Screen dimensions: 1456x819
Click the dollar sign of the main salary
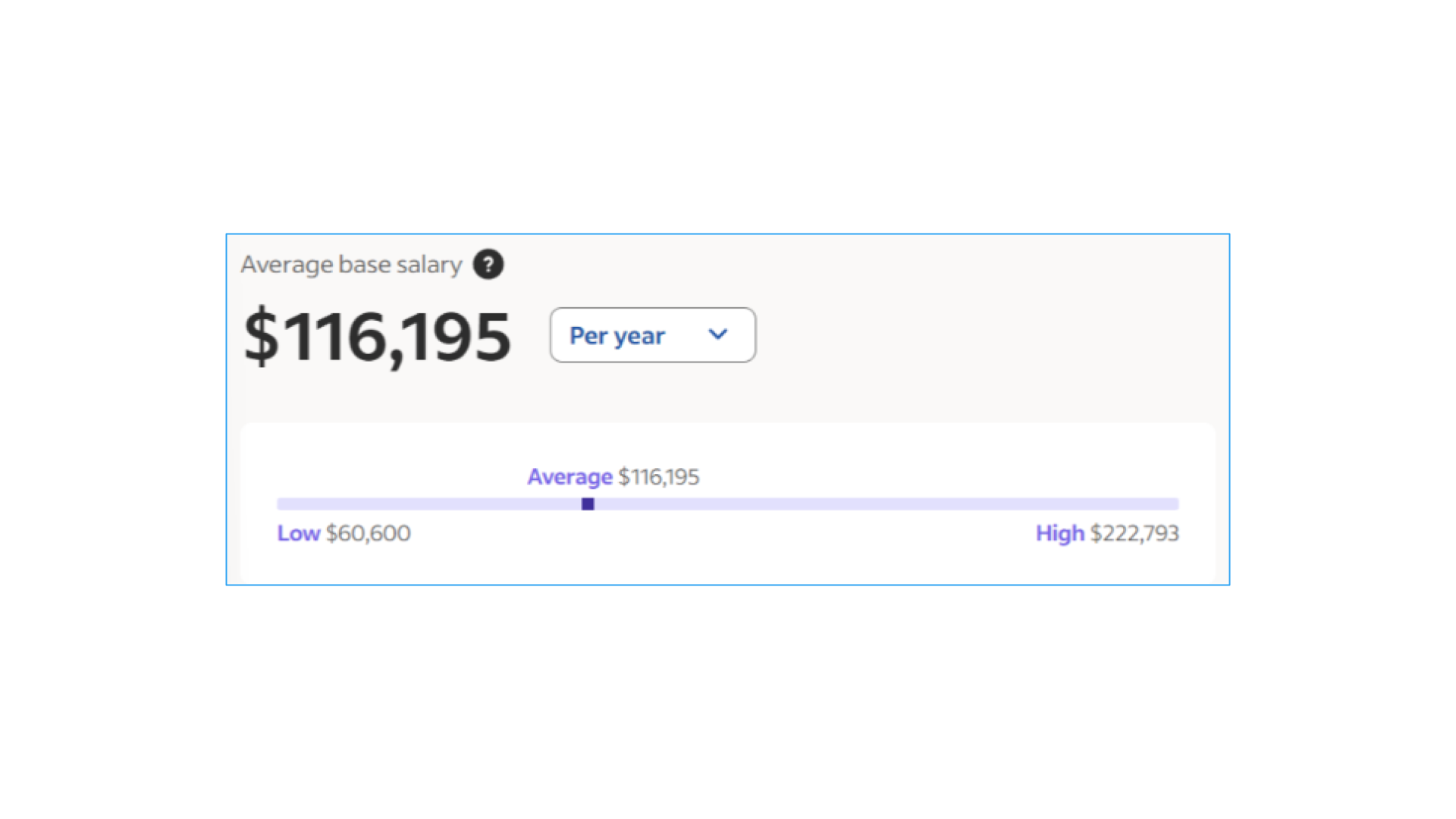[x=262, y=337]
